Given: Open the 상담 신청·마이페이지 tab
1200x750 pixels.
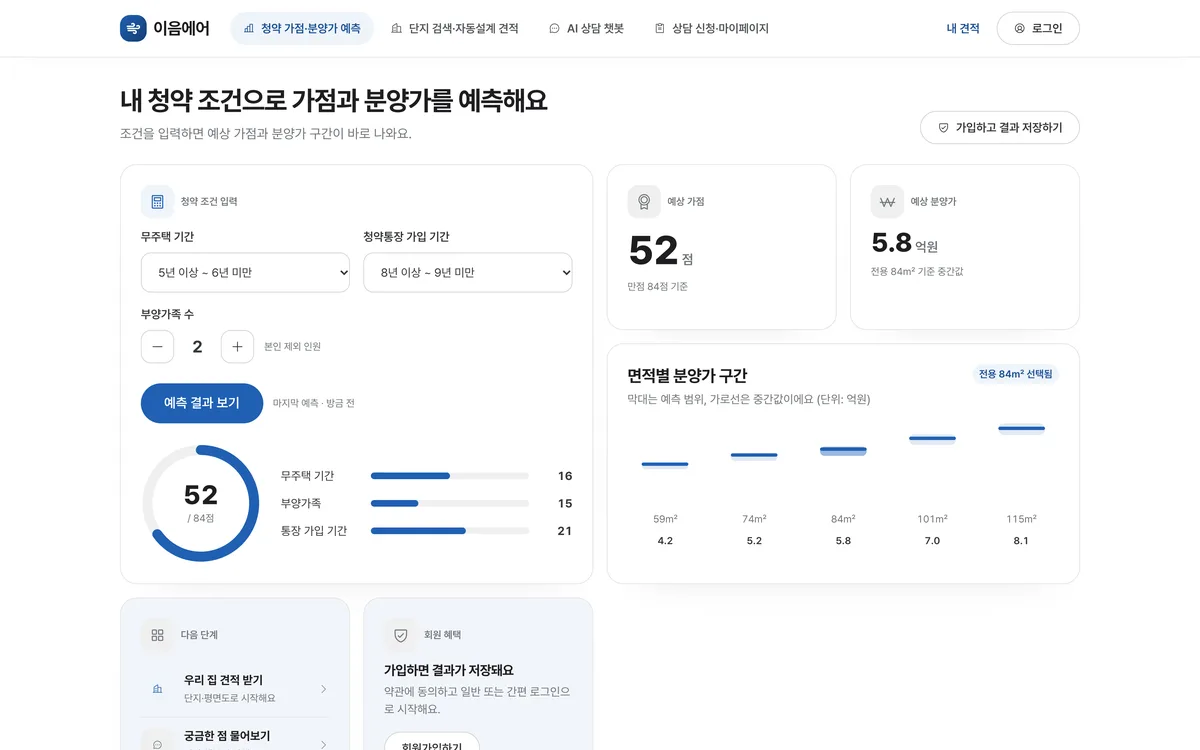Looking at the screenshot, I should [x=711, y=29].
